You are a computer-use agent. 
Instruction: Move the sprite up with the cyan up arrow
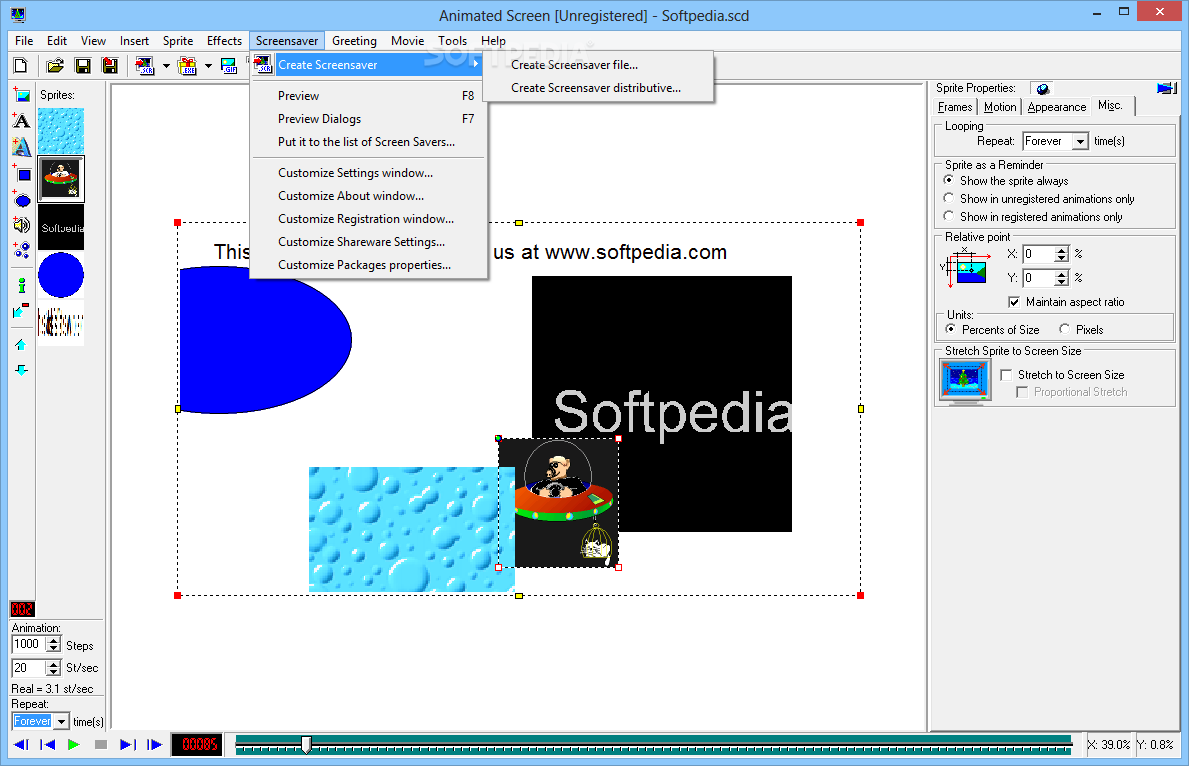21,344
